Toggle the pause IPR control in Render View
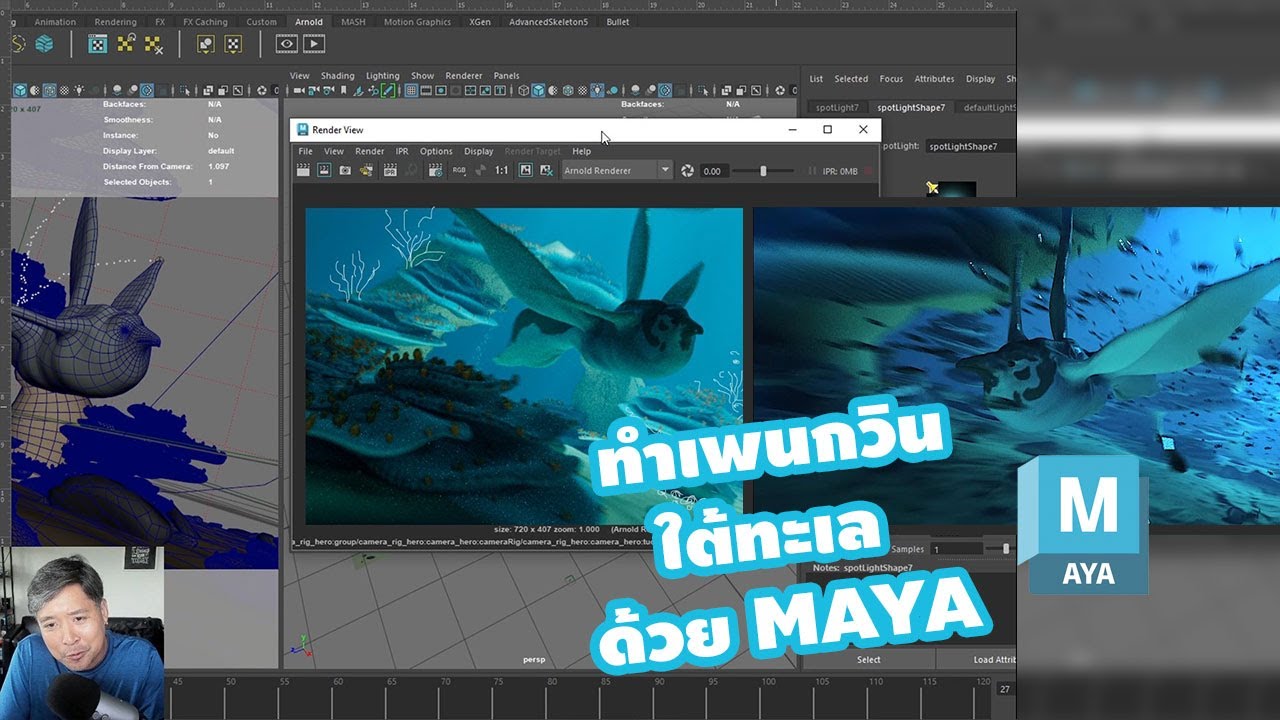The height and width of the screenshot is (720, 1280). pos(812,171)
